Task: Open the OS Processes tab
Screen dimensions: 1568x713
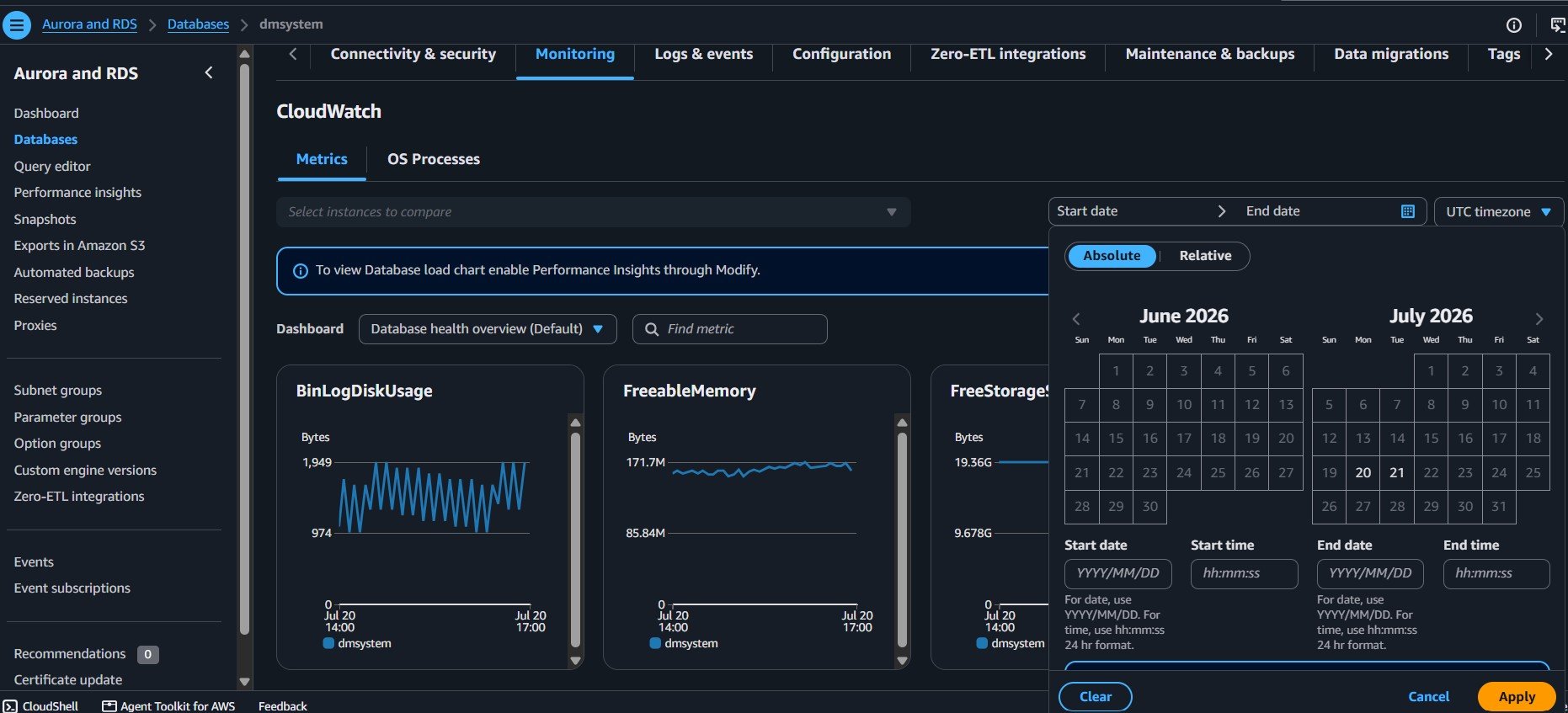Action: (x=434, y=159)
